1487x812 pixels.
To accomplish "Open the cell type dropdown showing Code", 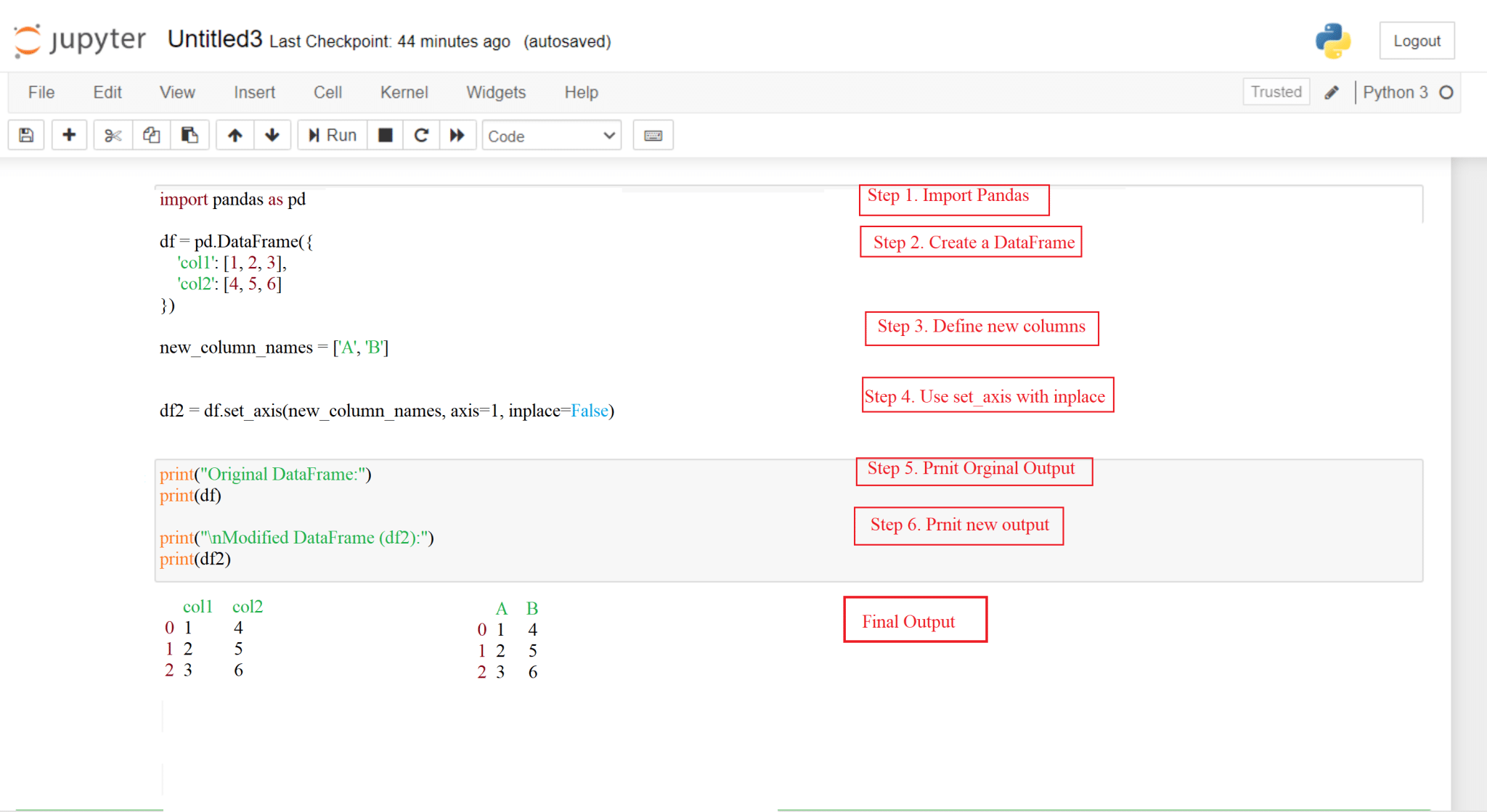I will (x=551, y=136).
